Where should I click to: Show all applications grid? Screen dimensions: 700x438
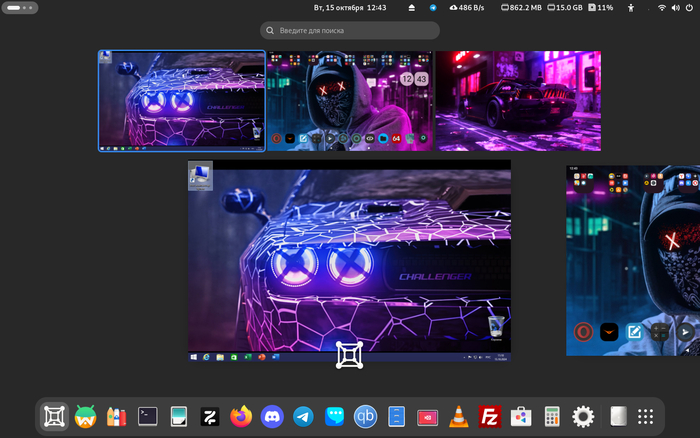tap(646, 417)
